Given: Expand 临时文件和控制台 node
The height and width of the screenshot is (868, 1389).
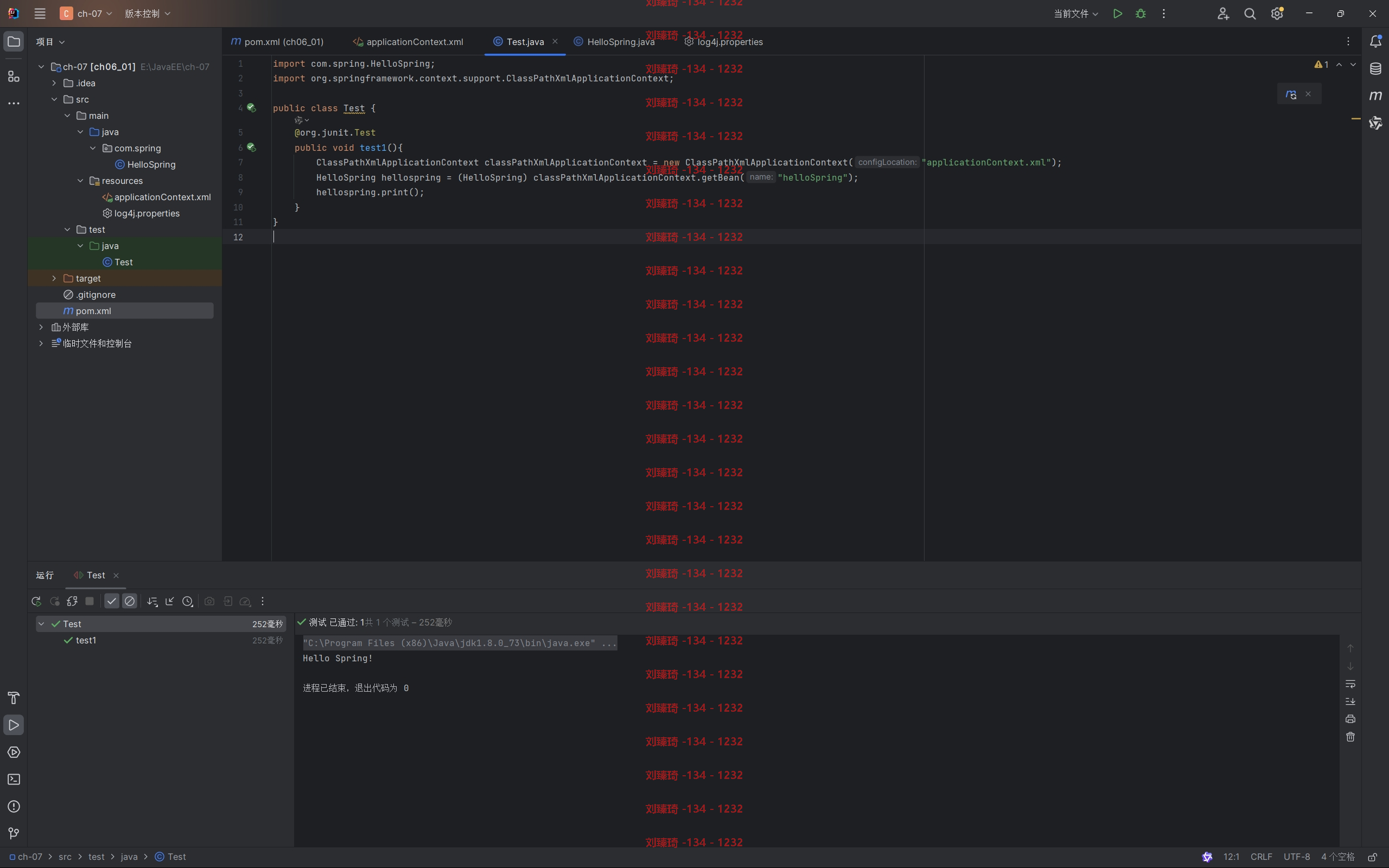Looking at the screenshot, I should click(41, 343).
